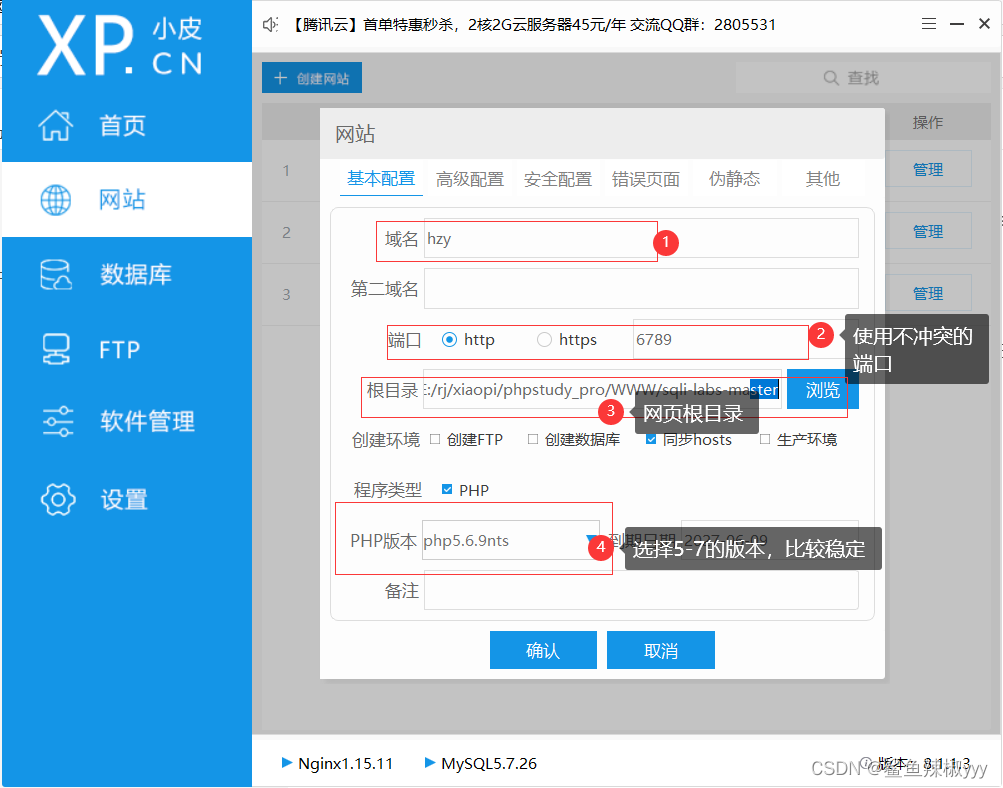This screenshot has width=1003, height=788.
Task: Open the hamburger menu at top right
Action: coord(928,24)
